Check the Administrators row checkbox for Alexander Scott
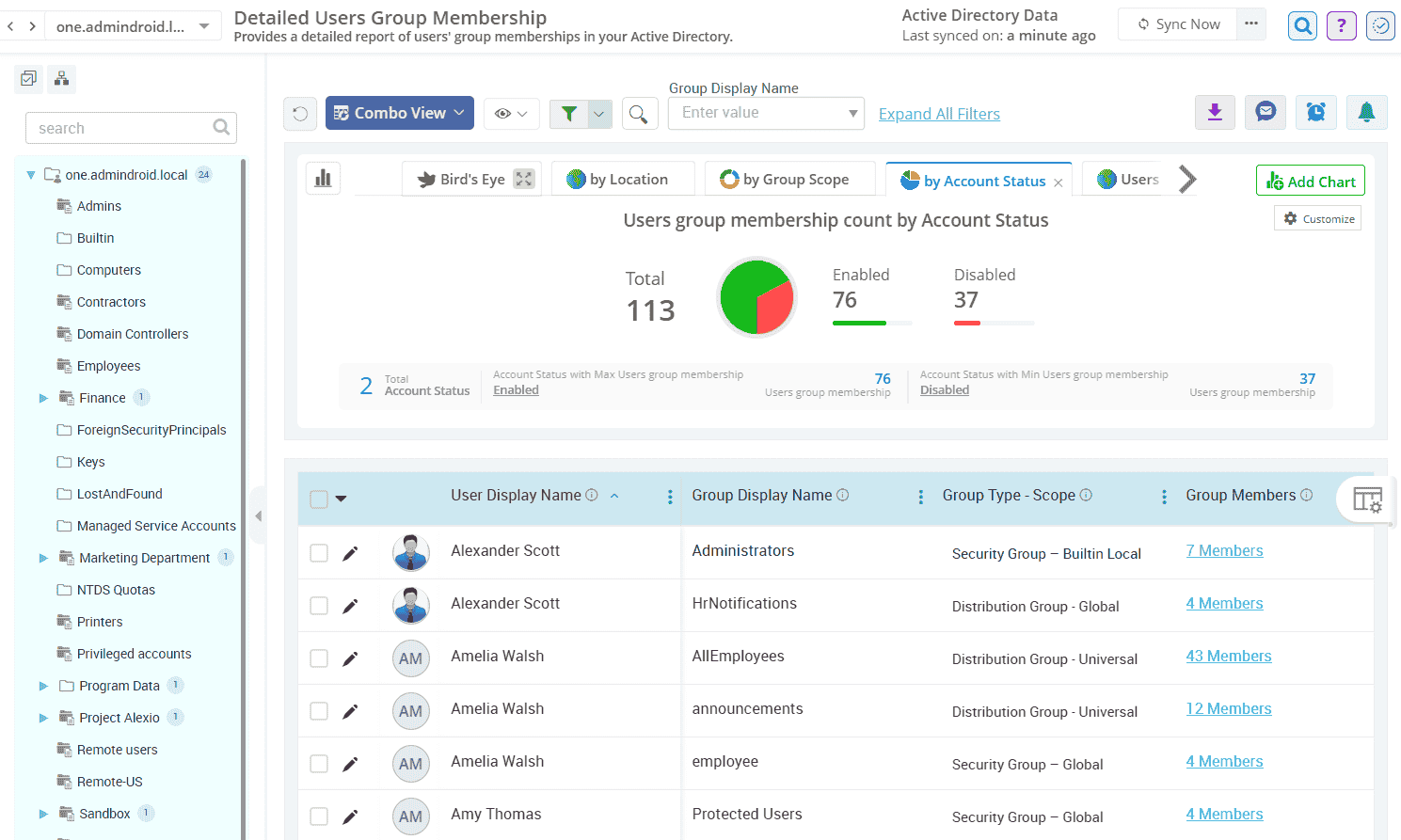1401x840 pixels. coord(319,553)
